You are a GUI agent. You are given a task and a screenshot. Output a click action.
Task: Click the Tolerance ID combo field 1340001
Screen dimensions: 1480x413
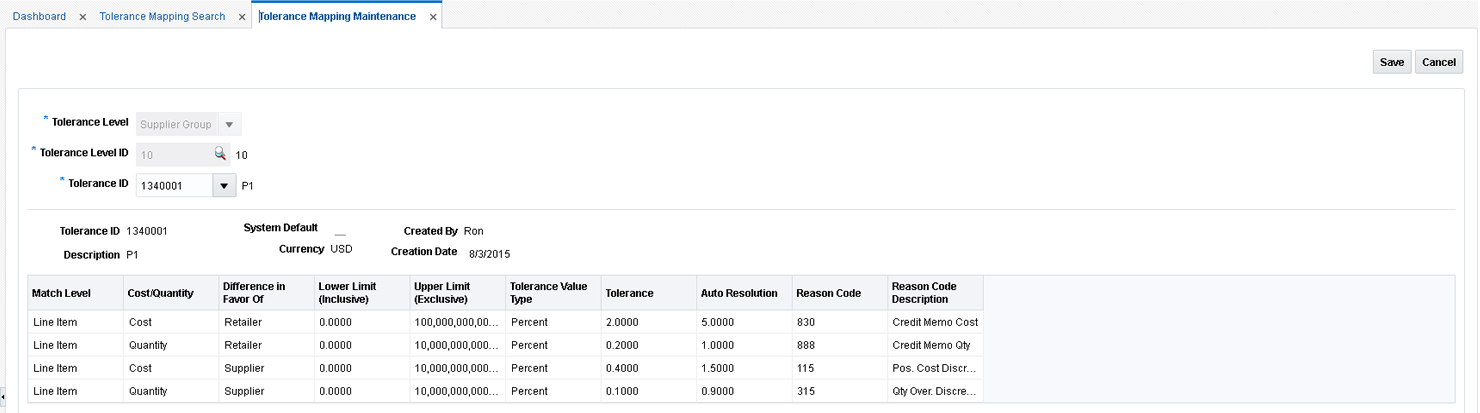174,186
